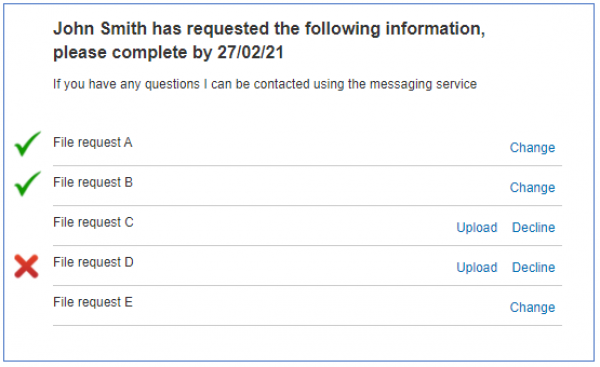600x367 pixels.
Task: Select the File request A label
Action: coord(93,143)
